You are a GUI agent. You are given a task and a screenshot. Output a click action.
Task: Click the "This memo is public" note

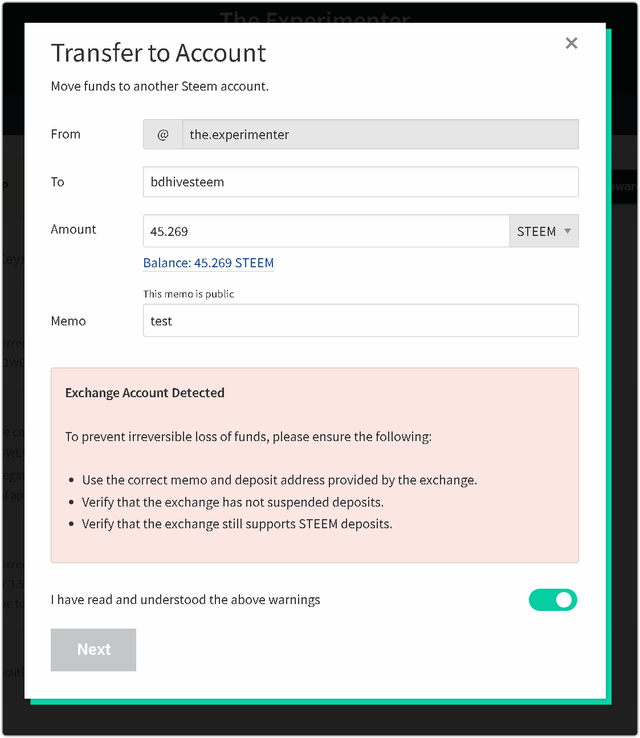pos(189,294)
